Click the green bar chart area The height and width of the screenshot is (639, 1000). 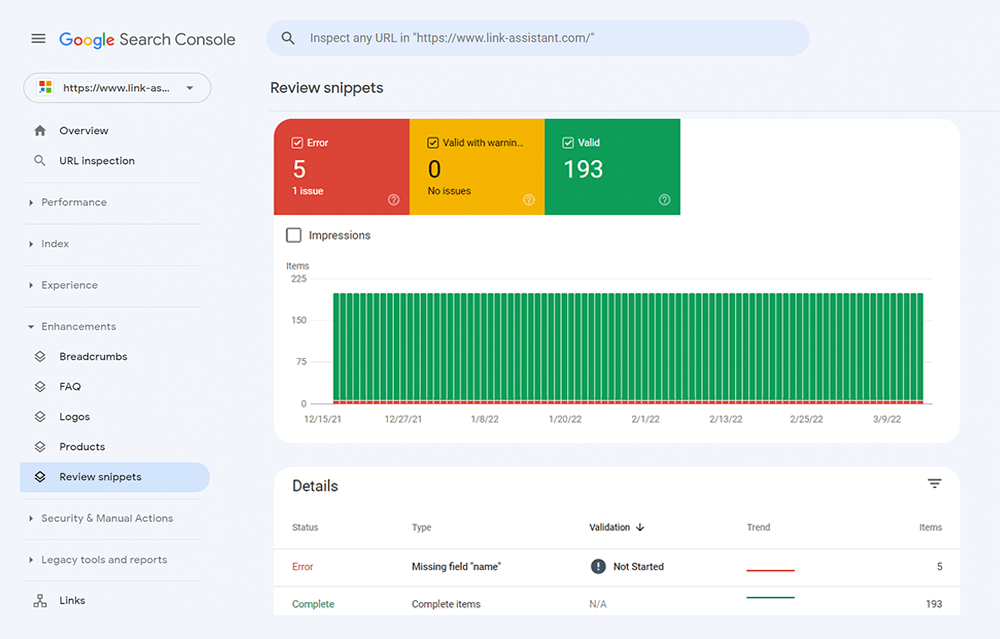coord(628,347)
